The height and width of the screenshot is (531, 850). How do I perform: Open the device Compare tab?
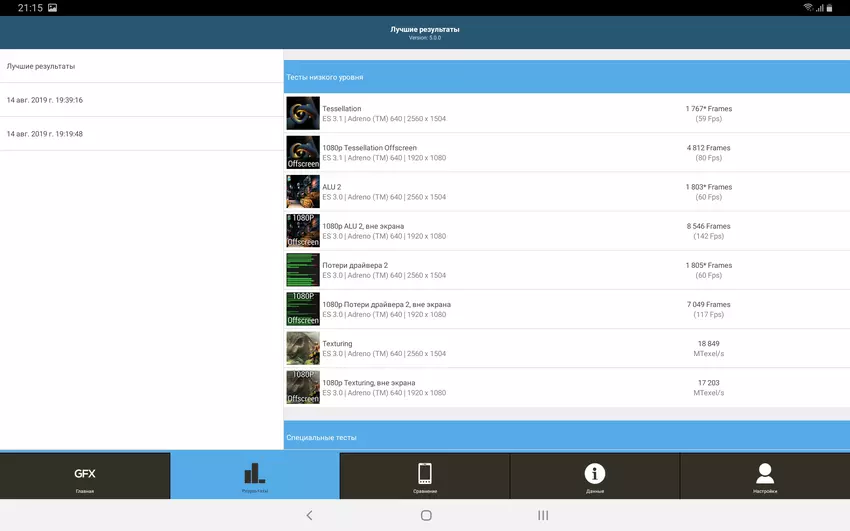click(x=425, y=476)
